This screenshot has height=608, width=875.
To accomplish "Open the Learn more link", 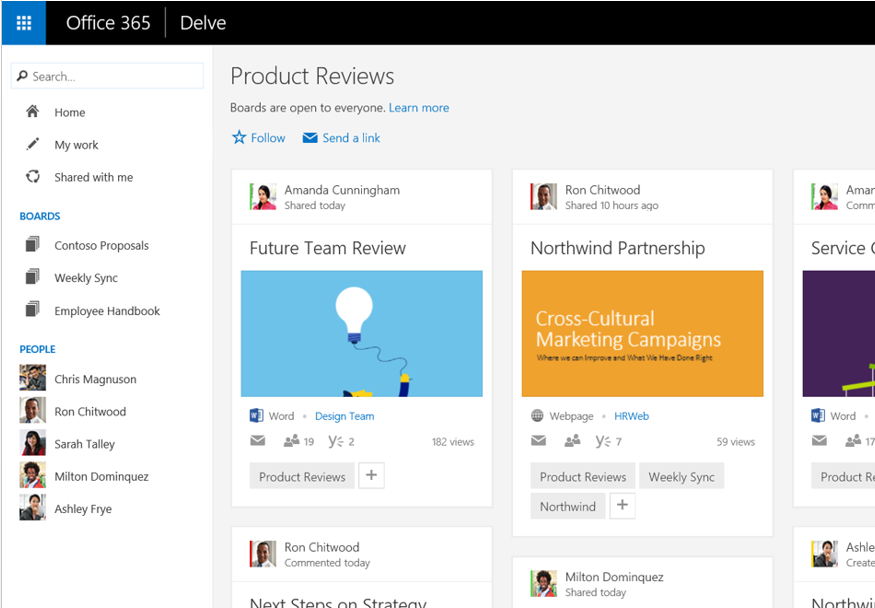I will point(419,107).
